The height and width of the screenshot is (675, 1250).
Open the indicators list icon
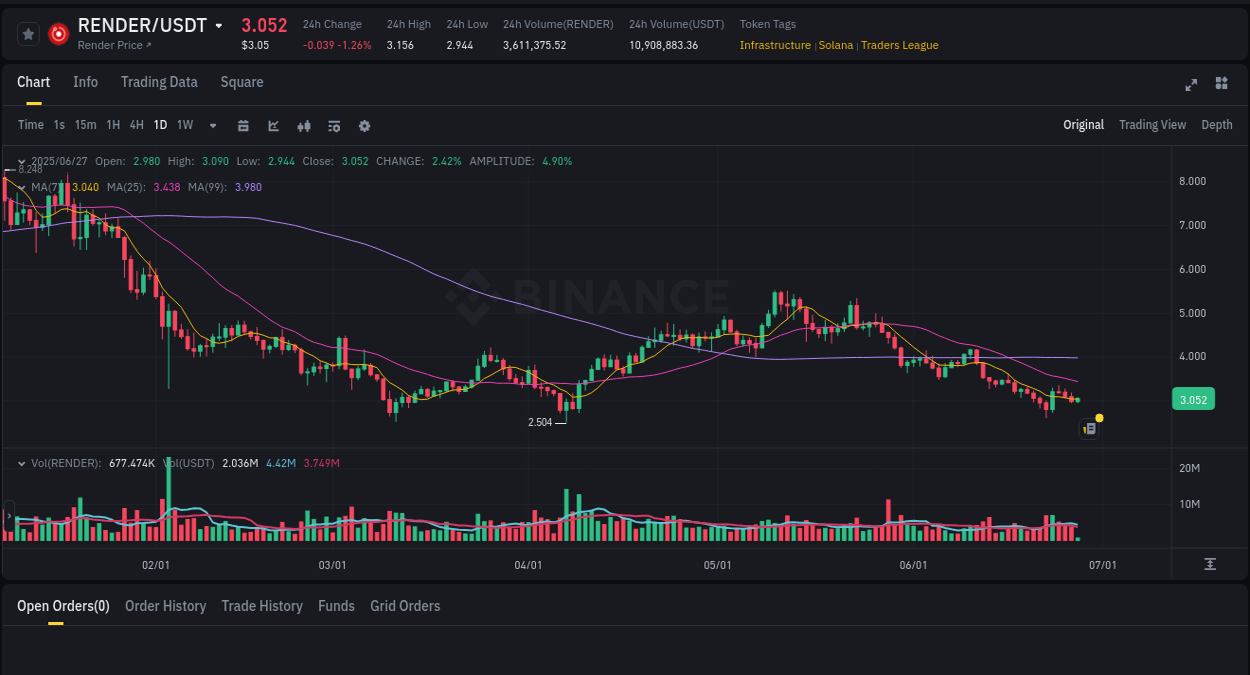pyautogui.click(x=334, y=125)
